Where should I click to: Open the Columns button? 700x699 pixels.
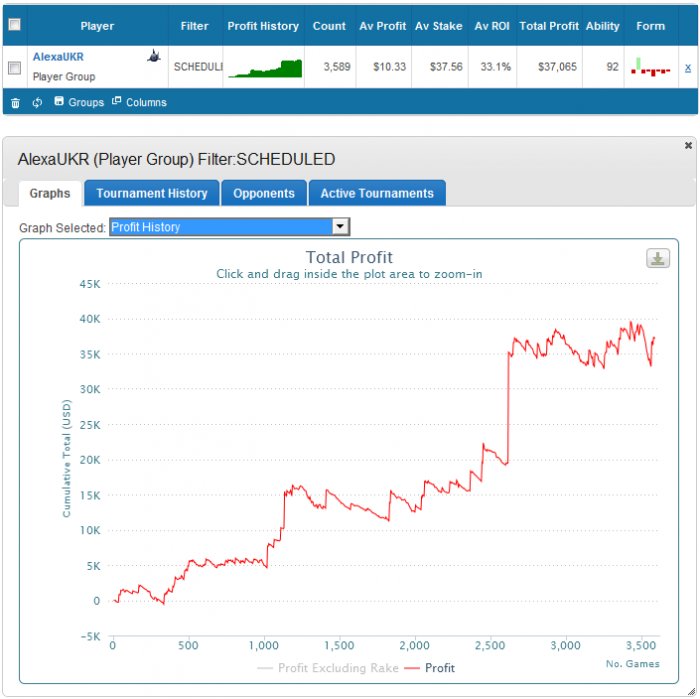pos(139,102)
